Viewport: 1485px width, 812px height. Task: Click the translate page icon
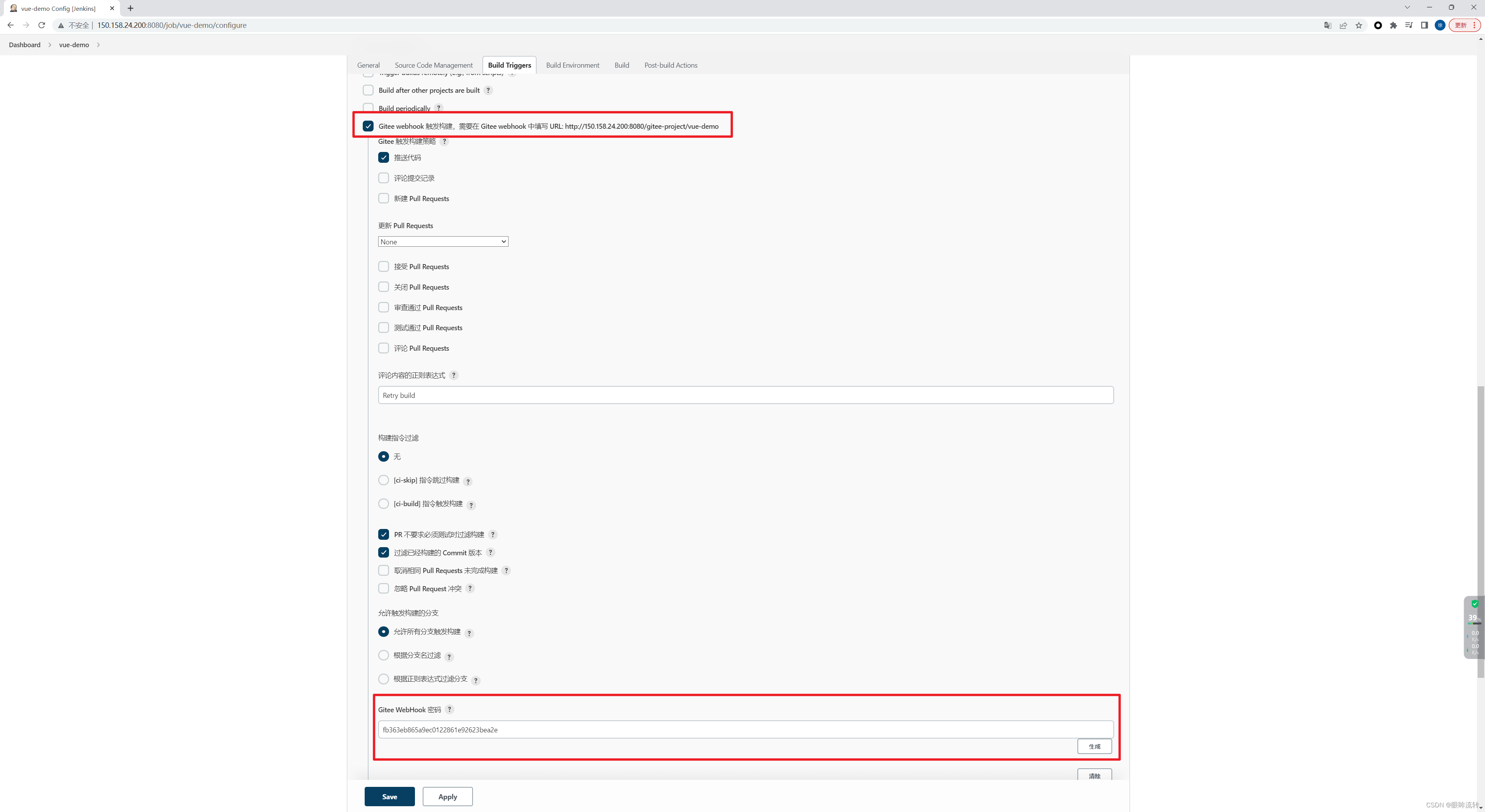1328,26
